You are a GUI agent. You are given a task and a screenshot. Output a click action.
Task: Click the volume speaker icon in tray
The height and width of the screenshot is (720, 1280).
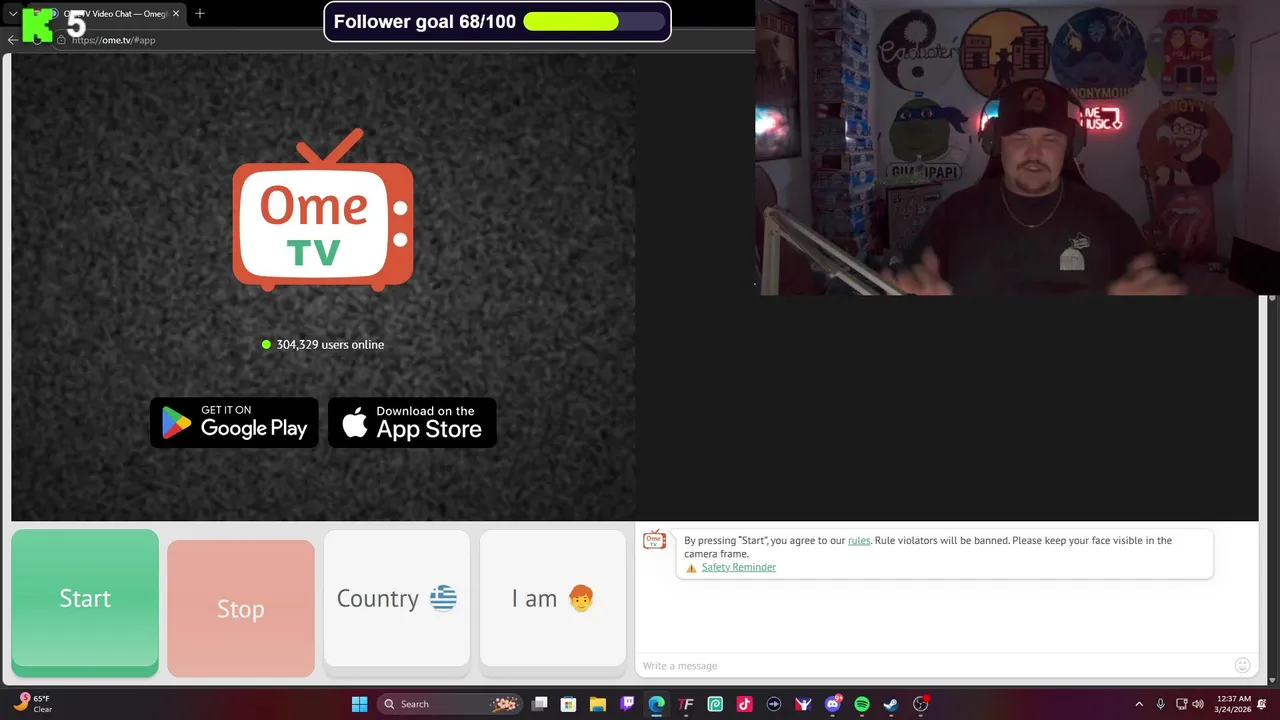point(1198,704)
